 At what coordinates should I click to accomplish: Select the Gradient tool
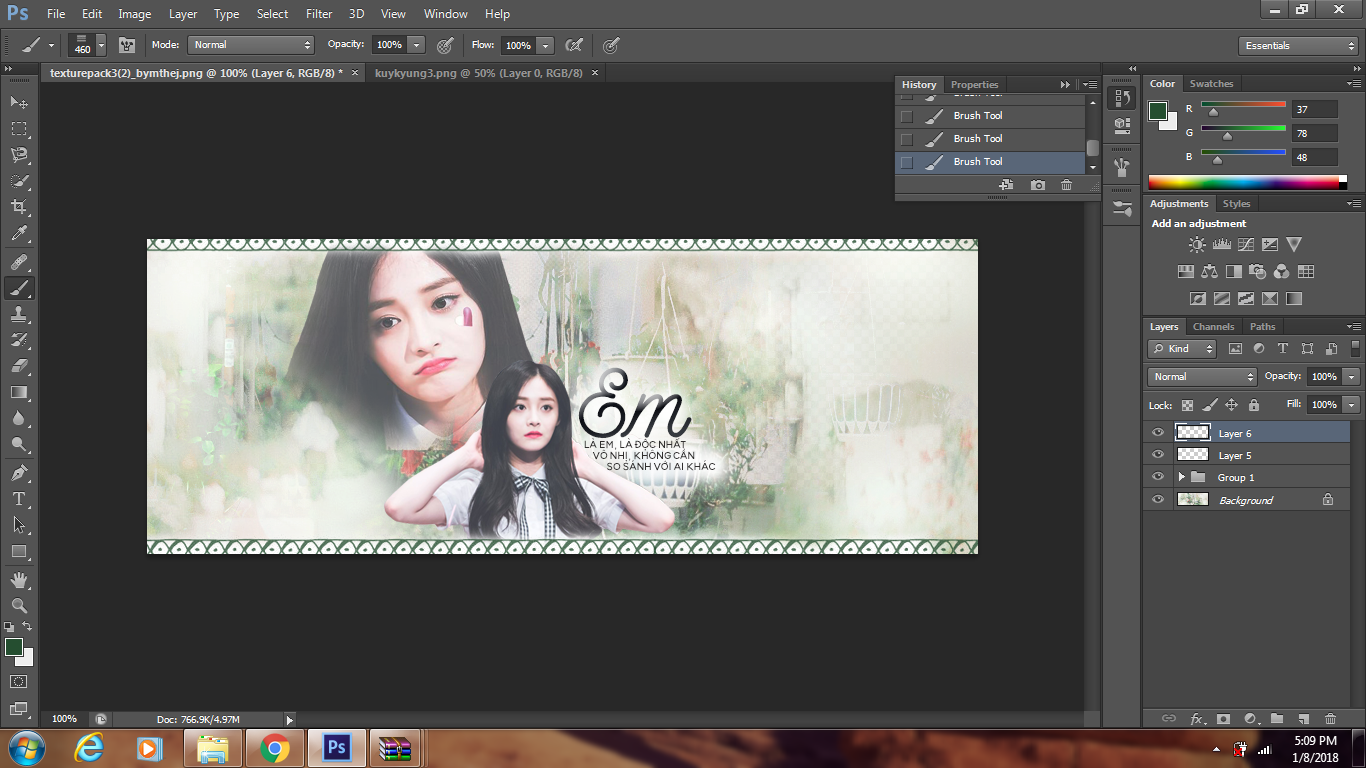[x=19, y=393]
